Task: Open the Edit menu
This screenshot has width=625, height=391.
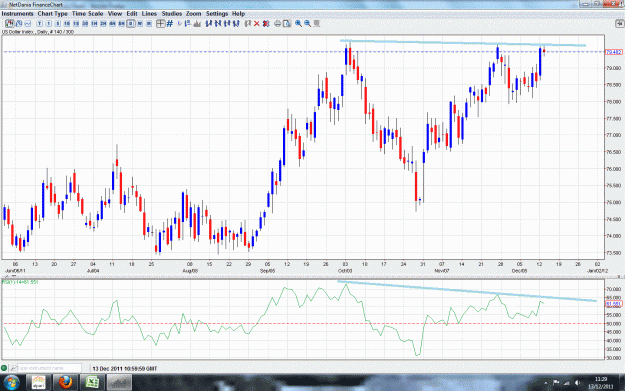Action: pos(132,14)
